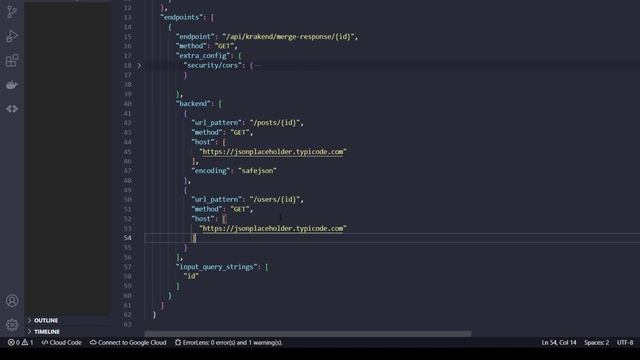Click the "/users/{id}" url pattern
The height and width of the screenshot is (360, 640).
(275, 200)
